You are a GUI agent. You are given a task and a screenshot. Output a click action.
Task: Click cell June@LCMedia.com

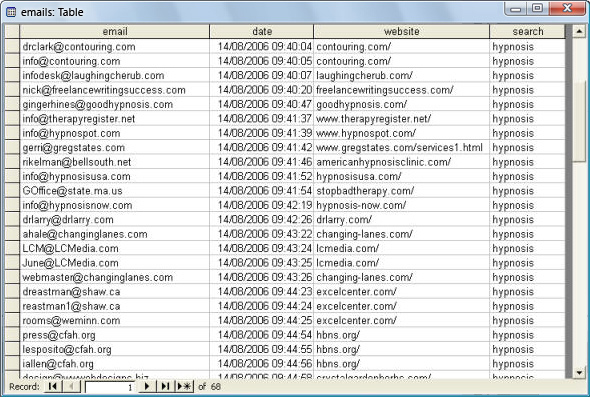coord(114,263)
